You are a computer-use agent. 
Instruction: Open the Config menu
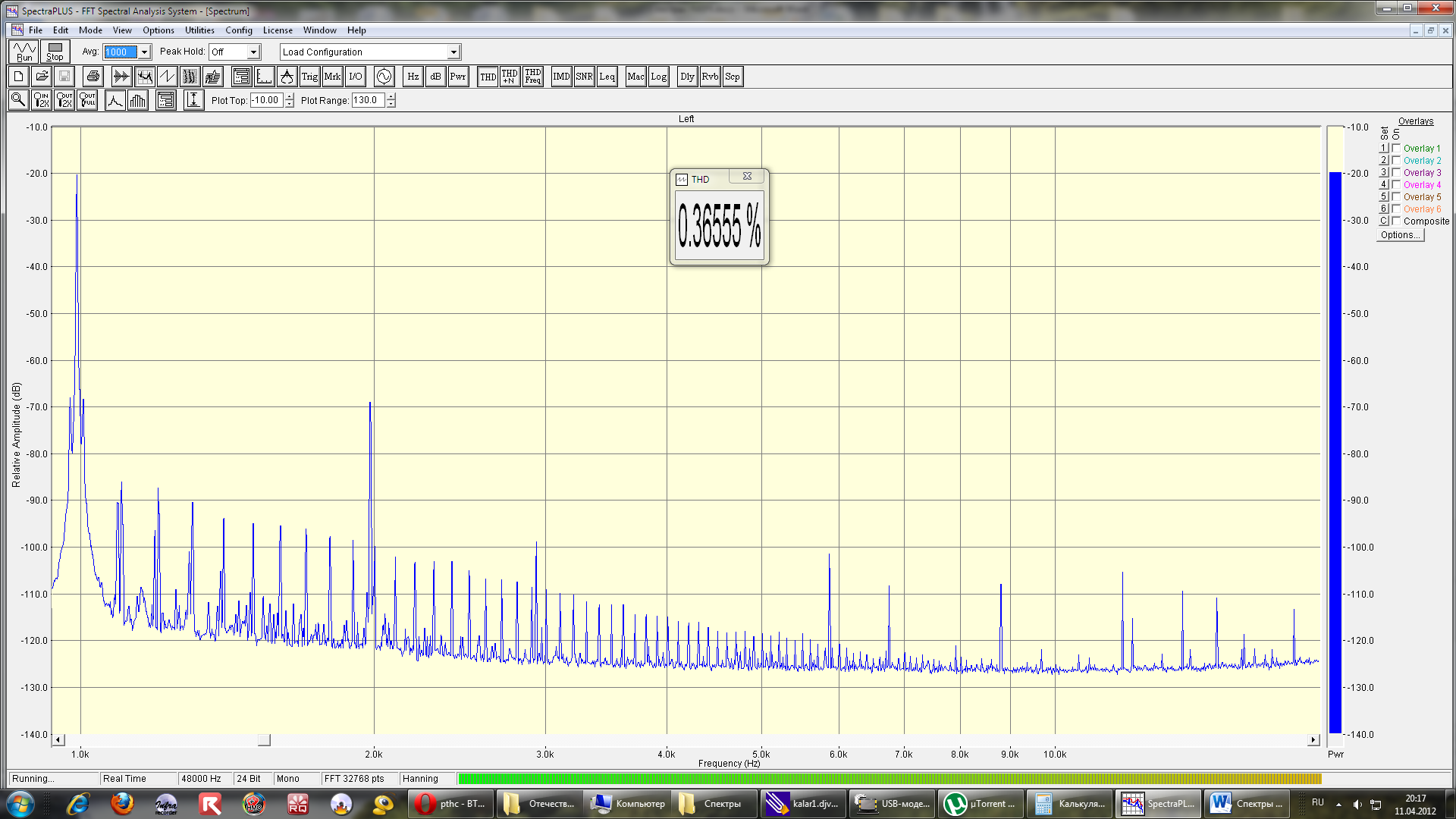point(239,30)
